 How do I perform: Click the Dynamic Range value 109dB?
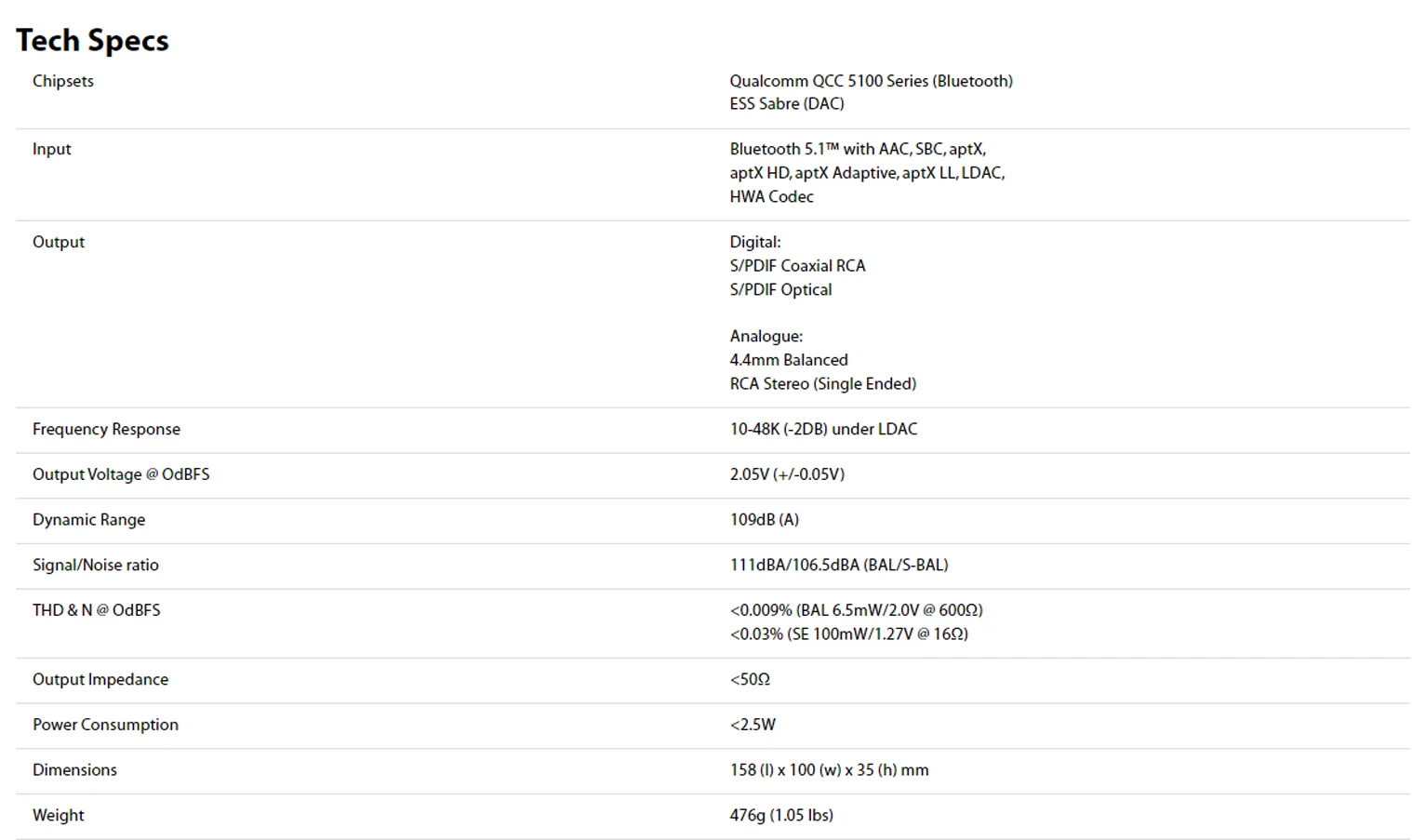pyautogui.click(x=764, y=520)
